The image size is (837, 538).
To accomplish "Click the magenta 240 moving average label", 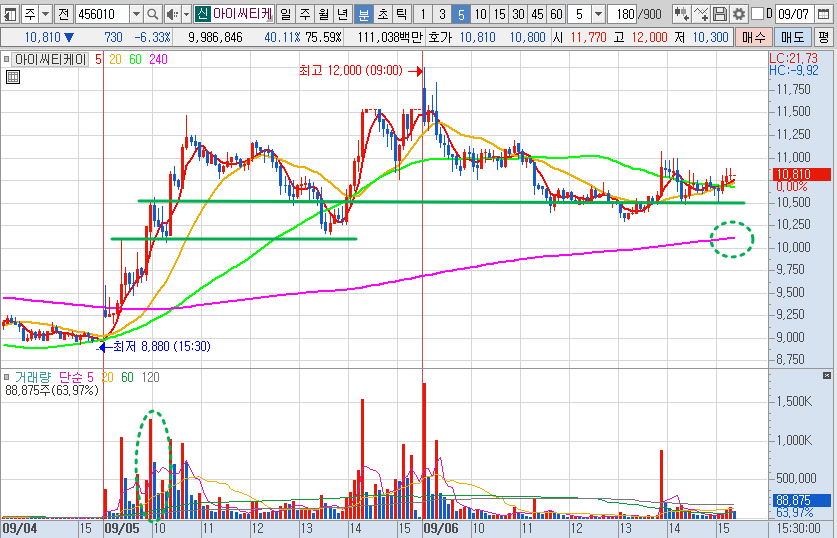I will (x=159, y=59).
